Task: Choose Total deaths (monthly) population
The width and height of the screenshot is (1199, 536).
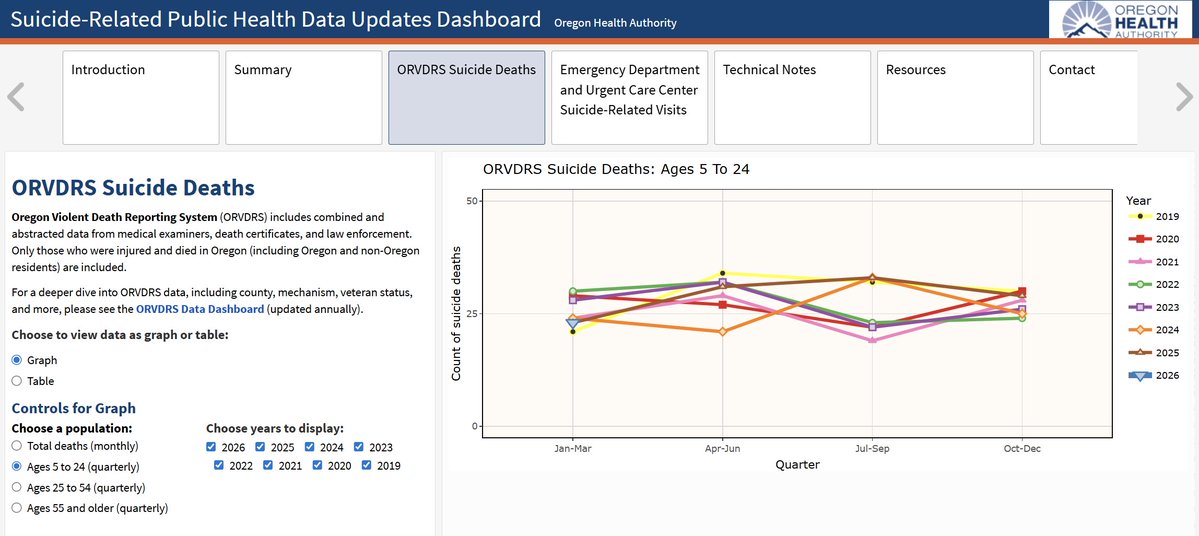Action: (17, 445)
